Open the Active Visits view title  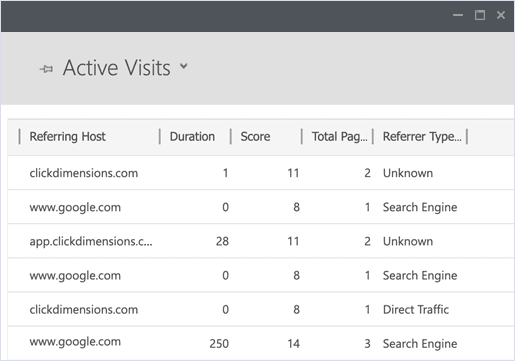coord(117,68)
